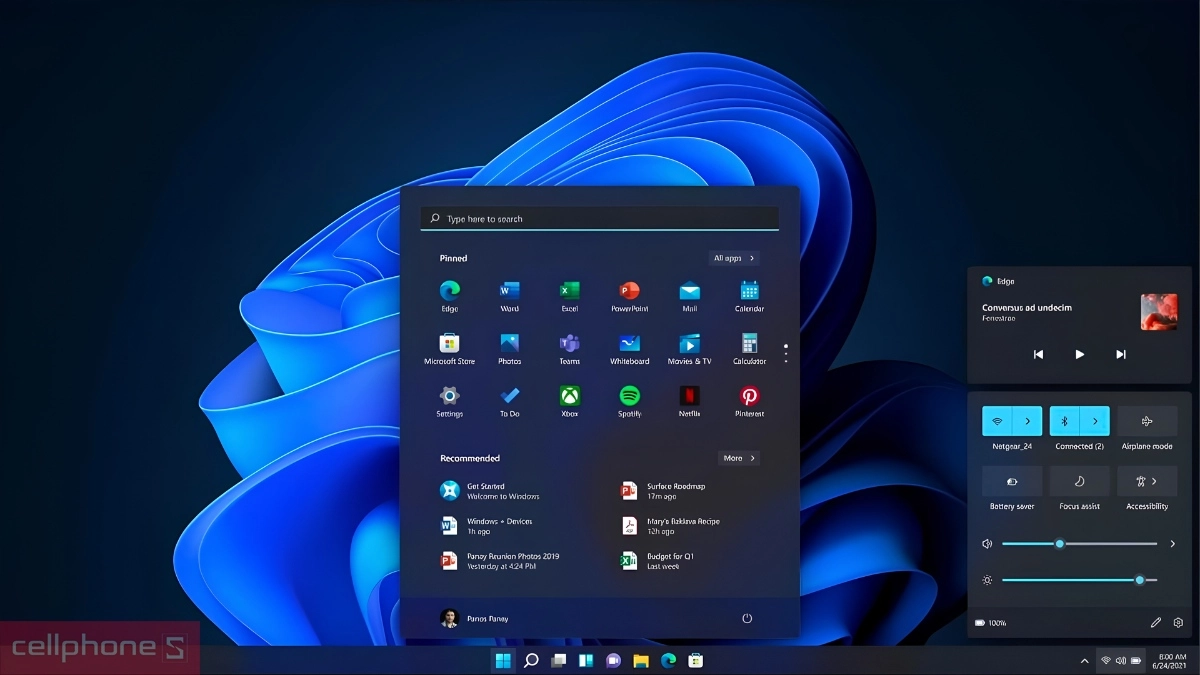Open Windows + Devices document

[x=486, y=526]
